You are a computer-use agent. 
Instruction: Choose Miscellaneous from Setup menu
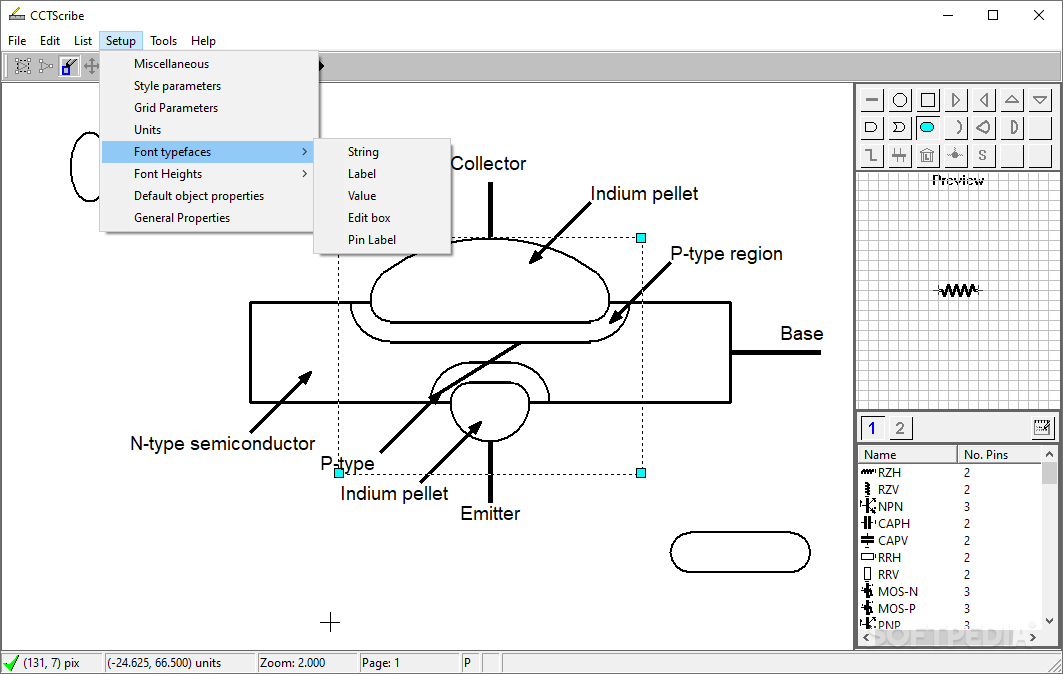click(209, 64)
